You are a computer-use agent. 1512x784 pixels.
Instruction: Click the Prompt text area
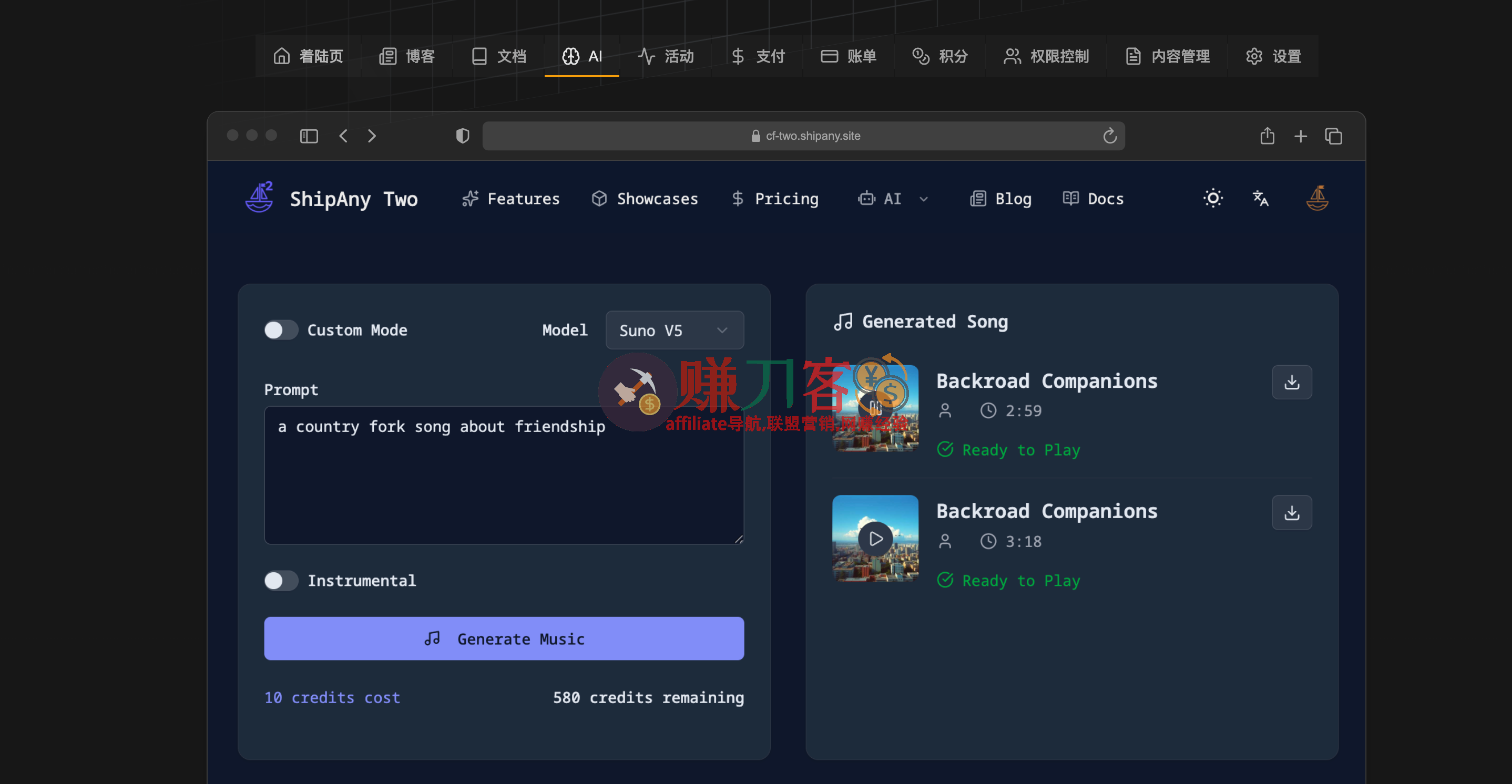tap(504, 474)
